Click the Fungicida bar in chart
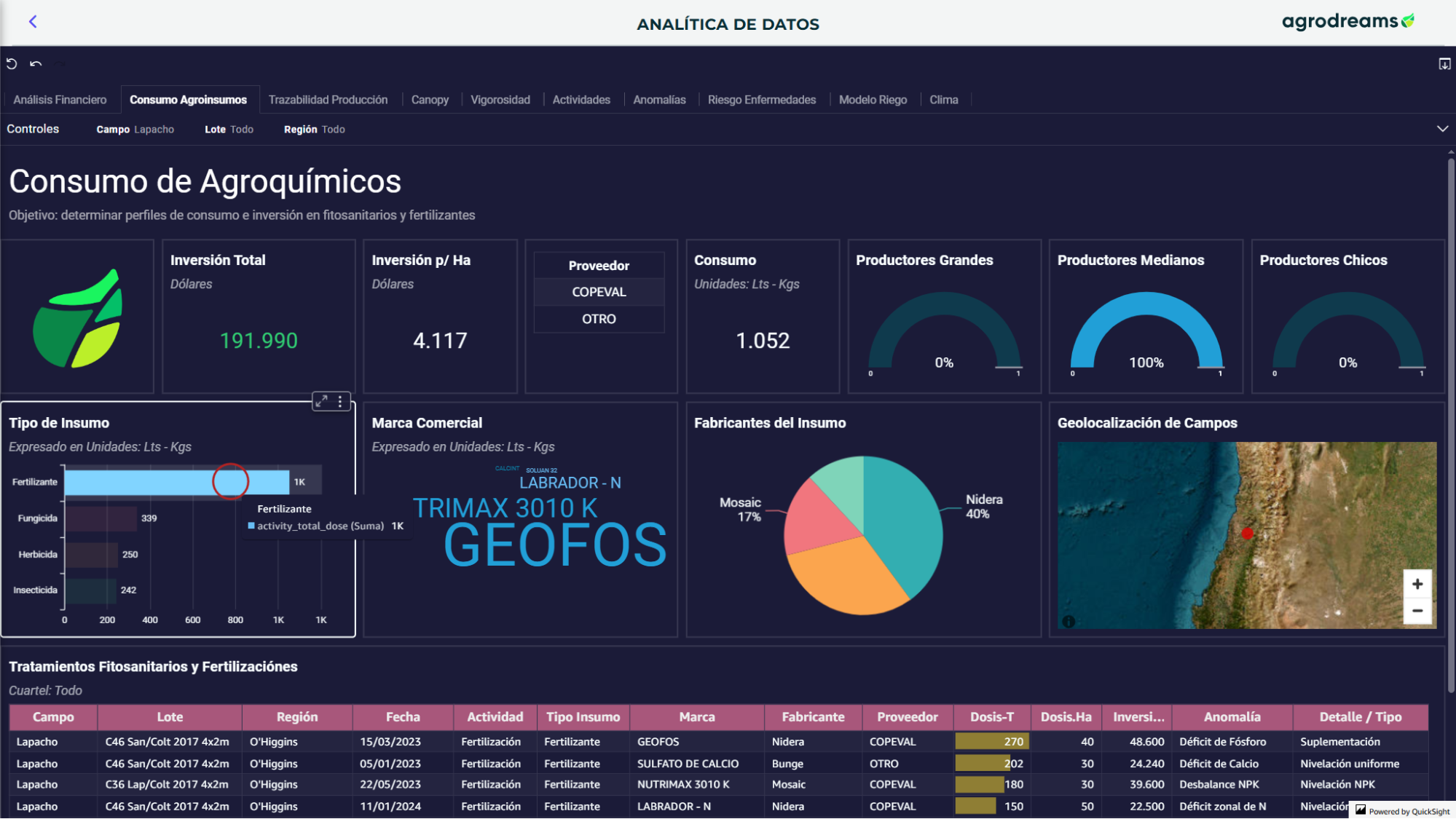The image size is (1456, 819). click(101, 518)
